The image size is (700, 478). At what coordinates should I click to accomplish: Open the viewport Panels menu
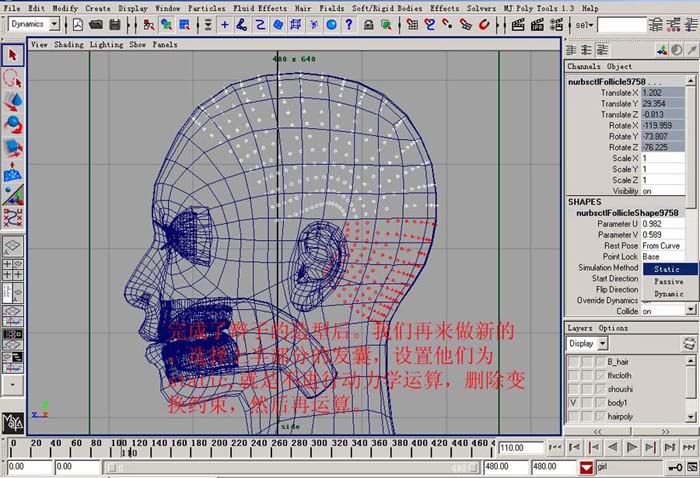tap(165, 44)
